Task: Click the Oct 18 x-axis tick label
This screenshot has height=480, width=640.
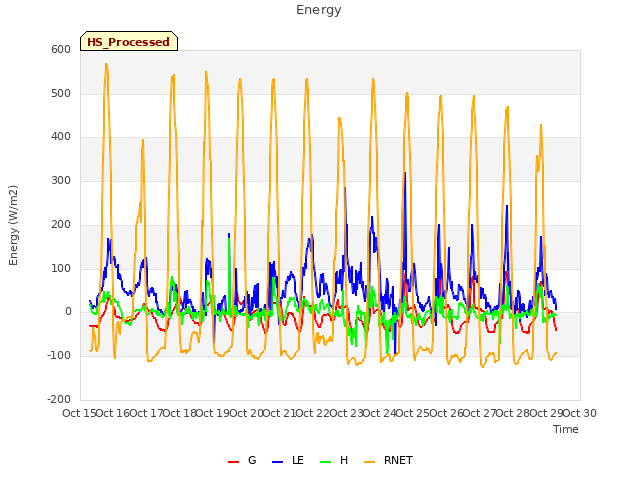Action: click(180, 413)
